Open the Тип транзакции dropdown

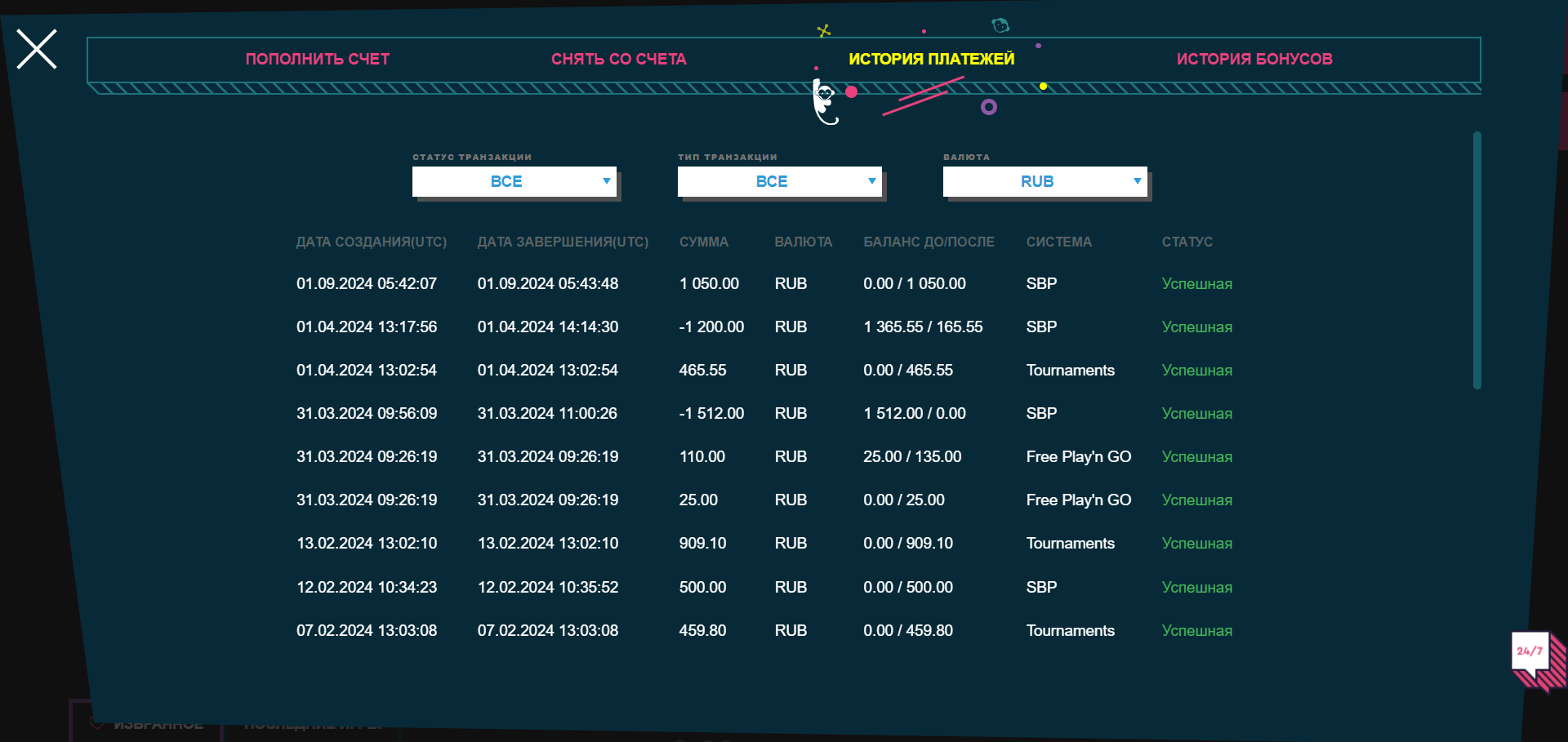point(780,181)
